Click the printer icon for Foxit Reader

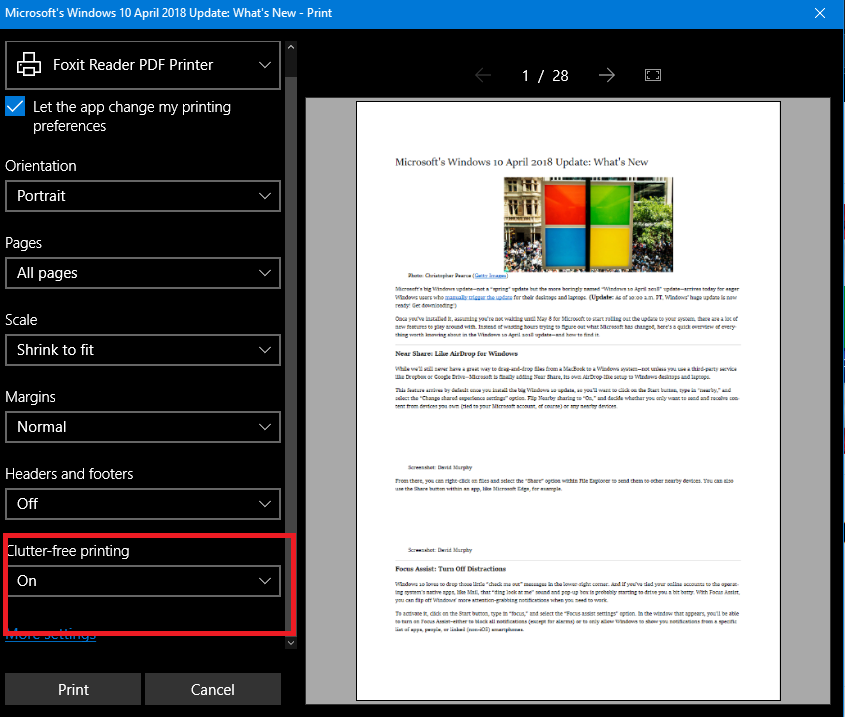click(28, 65)
